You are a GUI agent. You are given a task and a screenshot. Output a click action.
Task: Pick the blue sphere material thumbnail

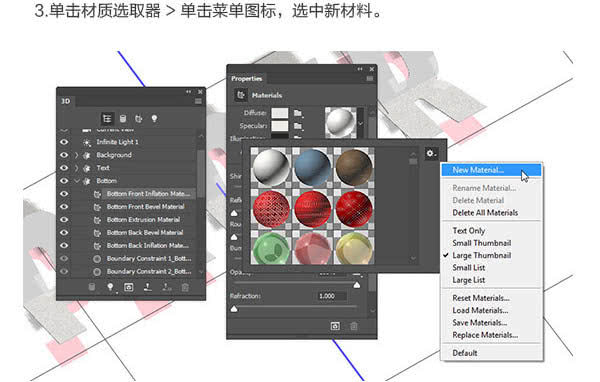pyautogui.click(x=313, y=168)
